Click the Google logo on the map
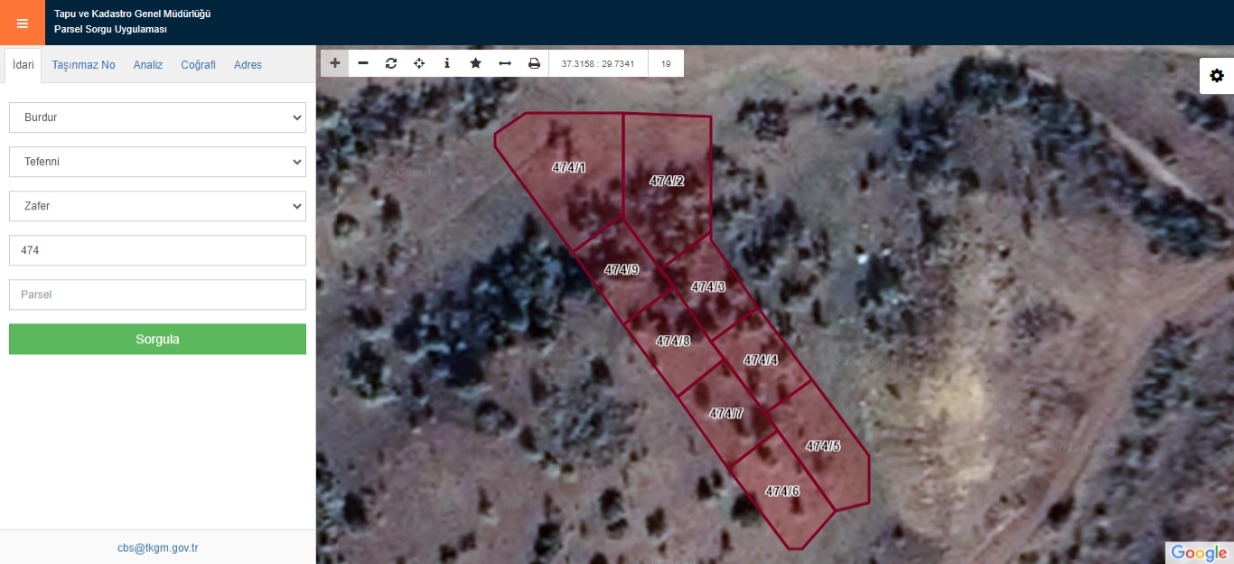 pos(1198,553)
